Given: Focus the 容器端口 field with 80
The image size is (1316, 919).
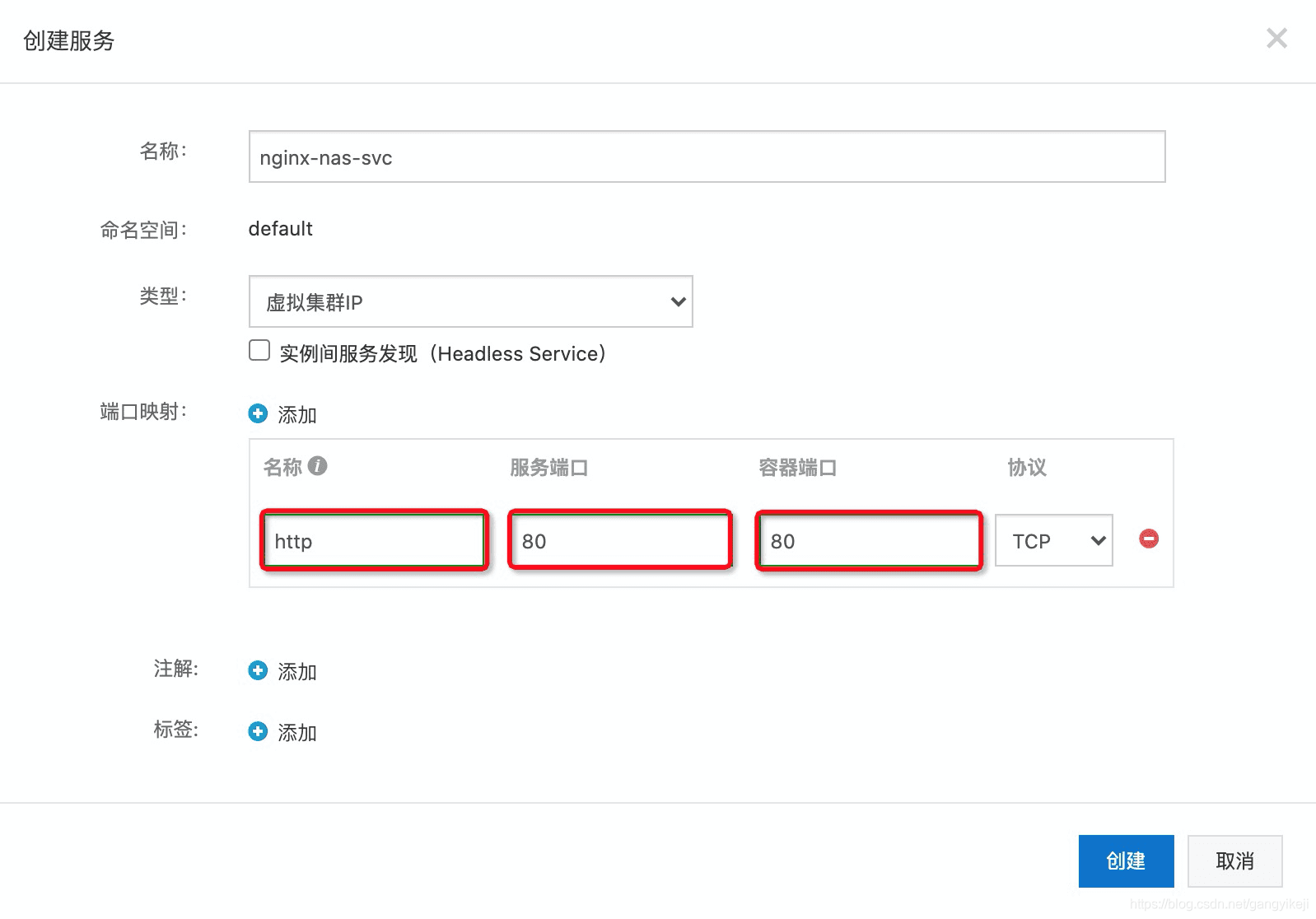Looking at the screenshot, I should pyautogui.click(x=869, y=540).
